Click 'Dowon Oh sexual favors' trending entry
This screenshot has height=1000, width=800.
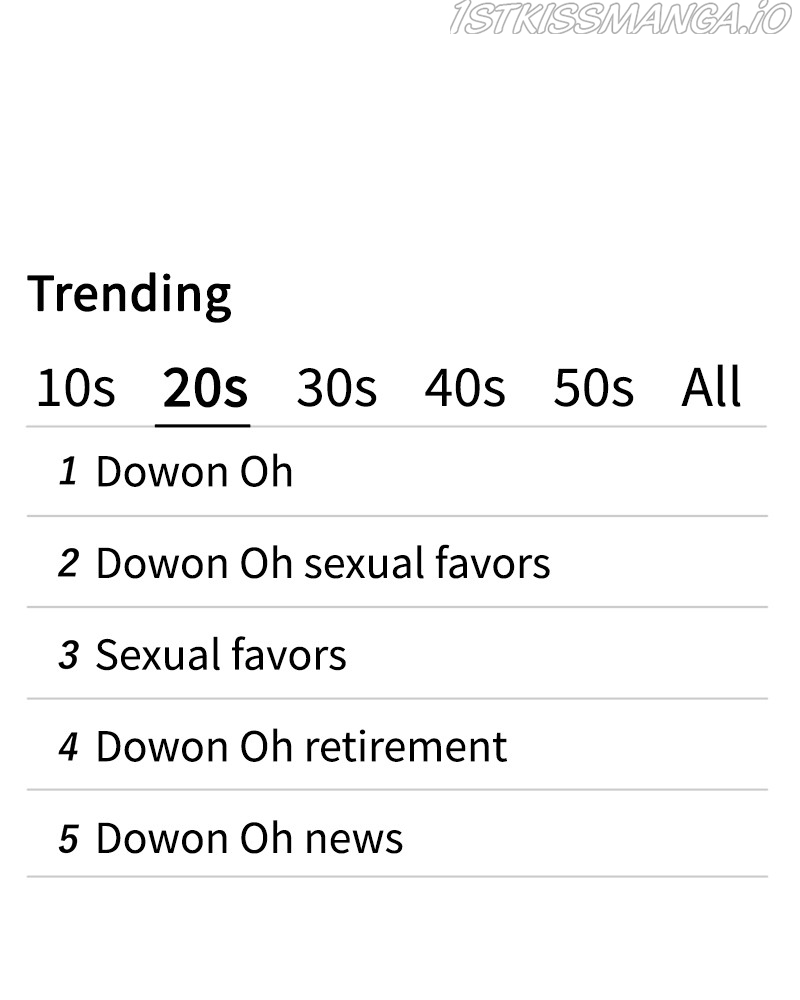click(x=322, y=563)
